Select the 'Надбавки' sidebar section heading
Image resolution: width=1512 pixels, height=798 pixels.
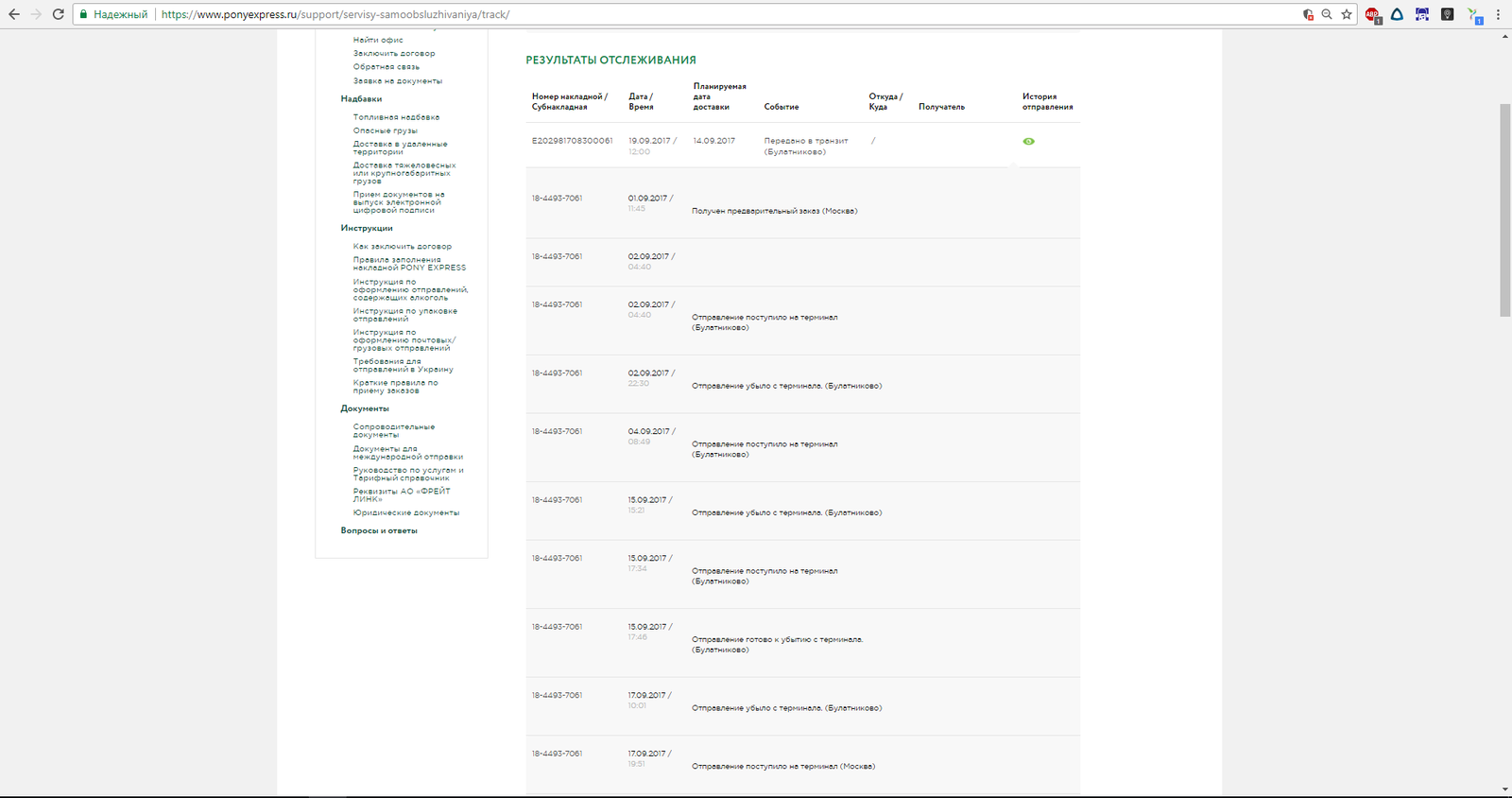[361, 98]
